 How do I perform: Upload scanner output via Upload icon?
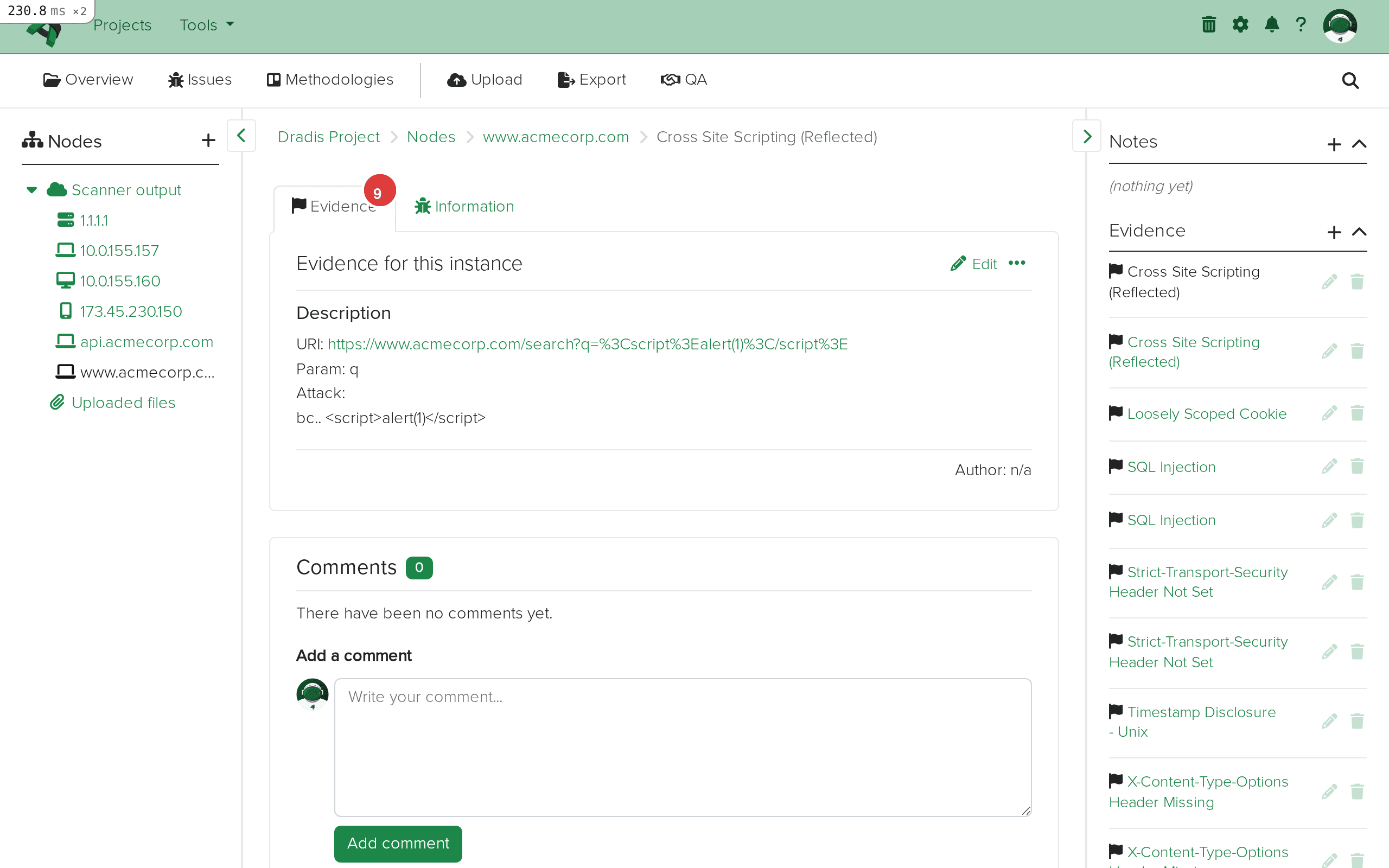(x=484, y=79)
